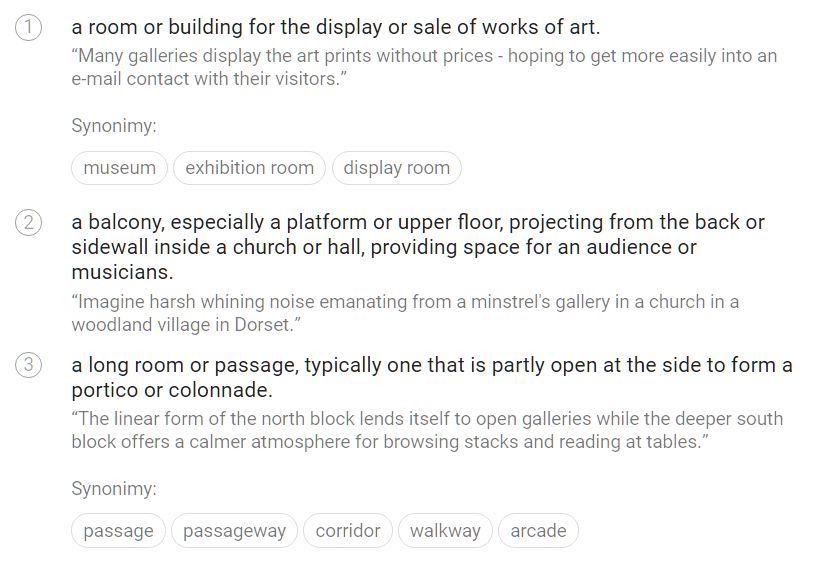Image resolution: width=822 pixels, height=563 pixels.
Task: Select the 'passage' synonym chip
Action: click(x=119, y=531)
